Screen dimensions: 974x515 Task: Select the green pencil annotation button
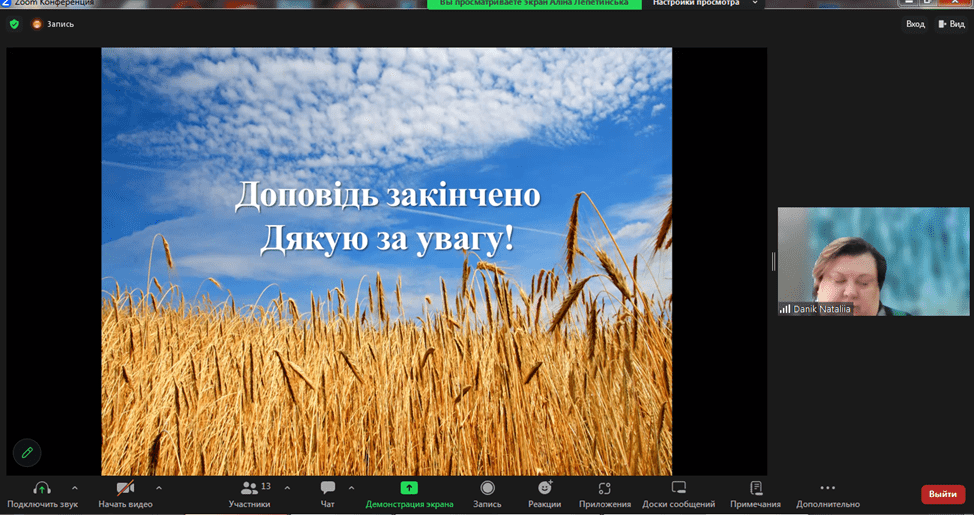tap(27, 453)
